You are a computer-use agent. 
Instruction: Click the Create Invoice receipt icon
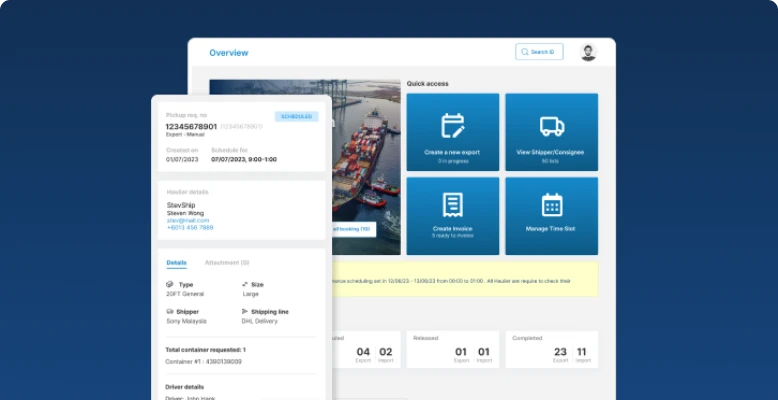[x=453, y=205]
